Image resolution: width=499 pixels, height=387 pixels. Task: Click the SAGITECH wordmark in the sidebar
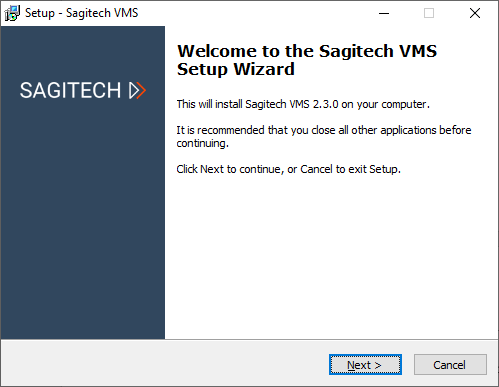(70, 90)
